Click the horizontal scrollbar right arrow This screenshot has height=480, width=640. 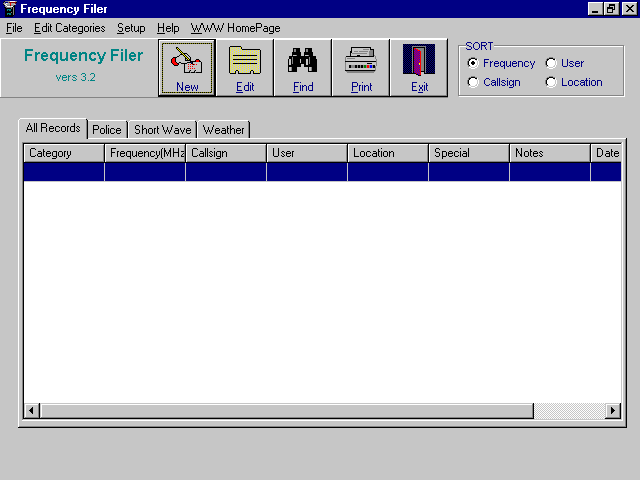pyautogui.click(x=613, y=411)
